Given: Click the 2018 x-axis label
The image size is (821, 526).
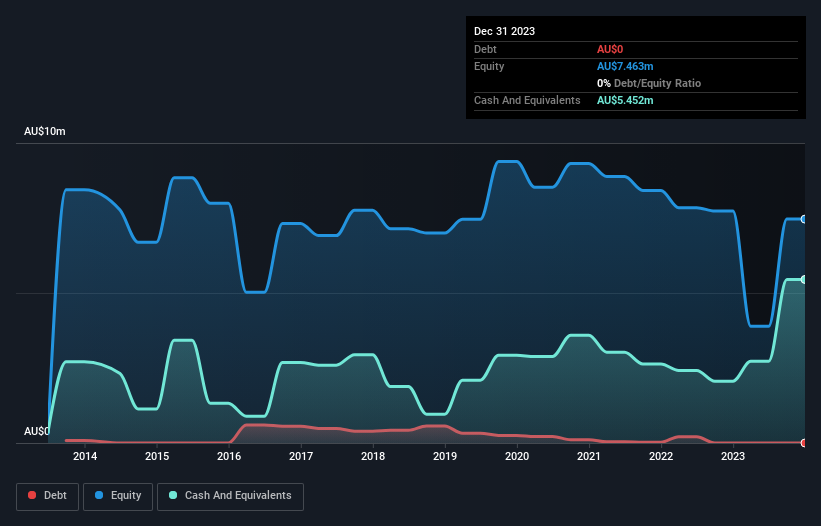Looking at the screenshot, I should coord(373,456).
